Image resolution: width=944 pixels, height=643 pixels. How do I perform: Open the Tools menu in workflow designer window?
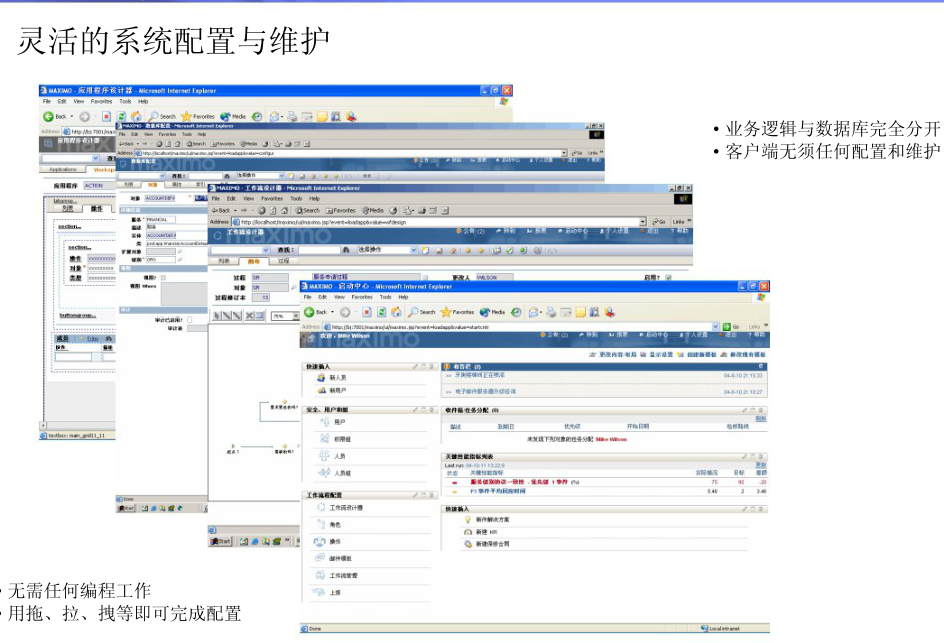click(296, 198)
